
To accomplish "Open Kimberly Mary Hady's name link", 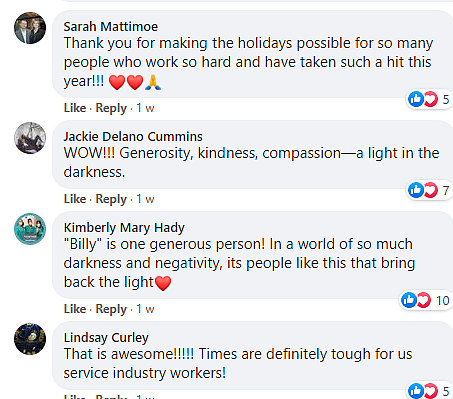I will [x=124, y=228].
